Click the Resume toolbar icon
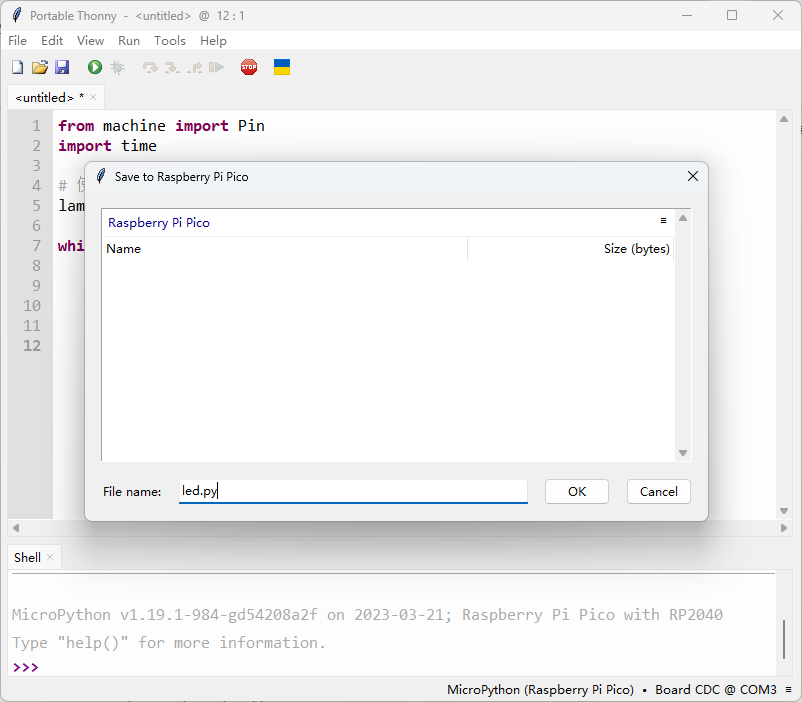Image resolution: width=802 pixels, height=702 pixels. point(216,67)
